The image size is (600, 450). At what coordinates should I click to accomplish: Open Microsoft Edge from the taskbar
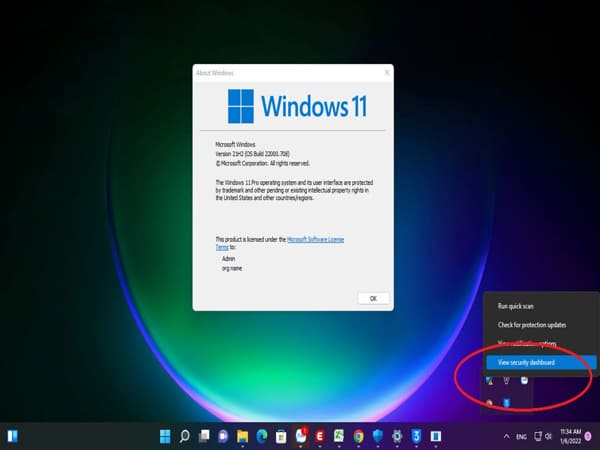[x=261, y=436]
